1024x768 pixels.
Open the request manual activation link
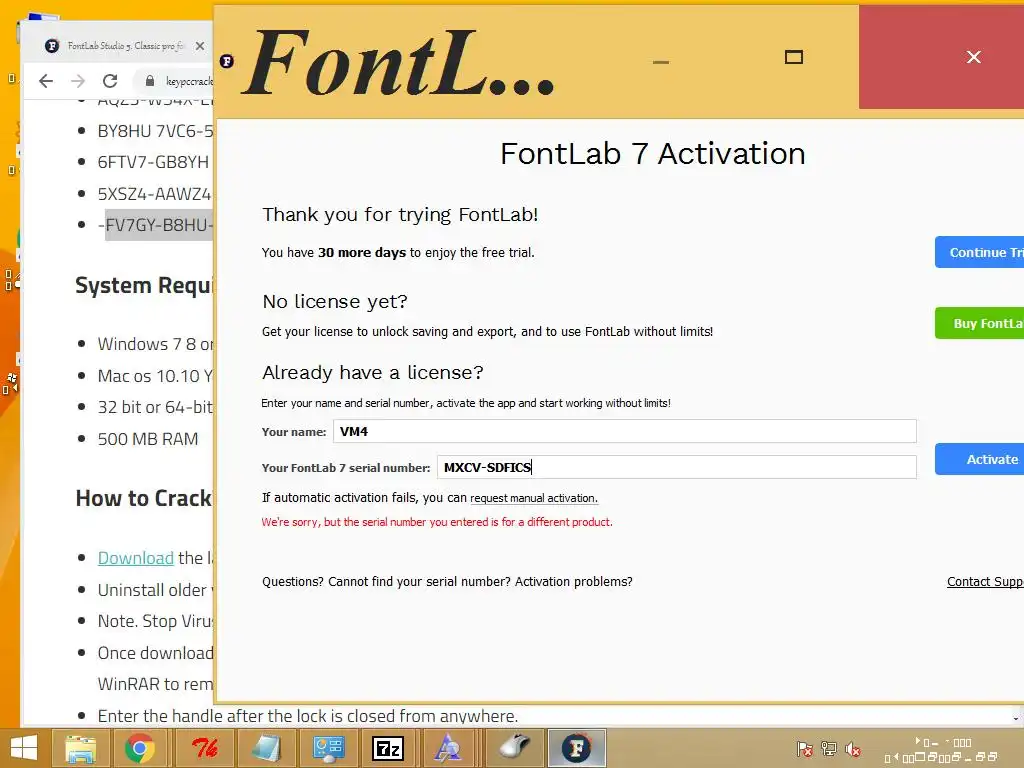click(x=534, y=498)
